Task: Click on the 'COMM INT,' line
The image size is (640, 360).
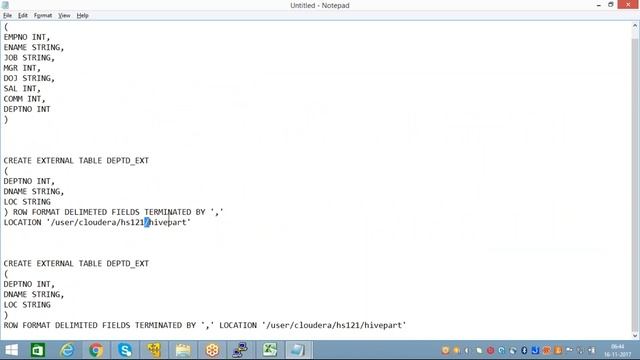Action: click(x=24, y=99)
